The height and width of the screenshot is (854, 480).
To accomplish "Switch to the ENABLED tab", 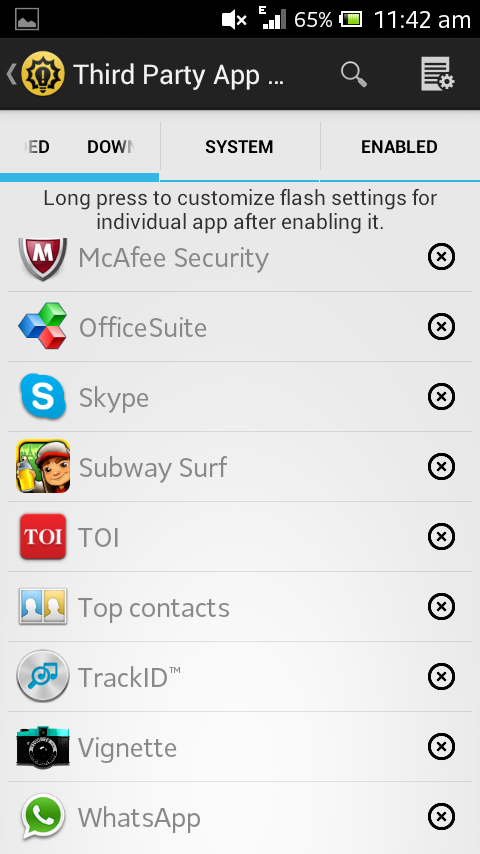I will [399, 147].
